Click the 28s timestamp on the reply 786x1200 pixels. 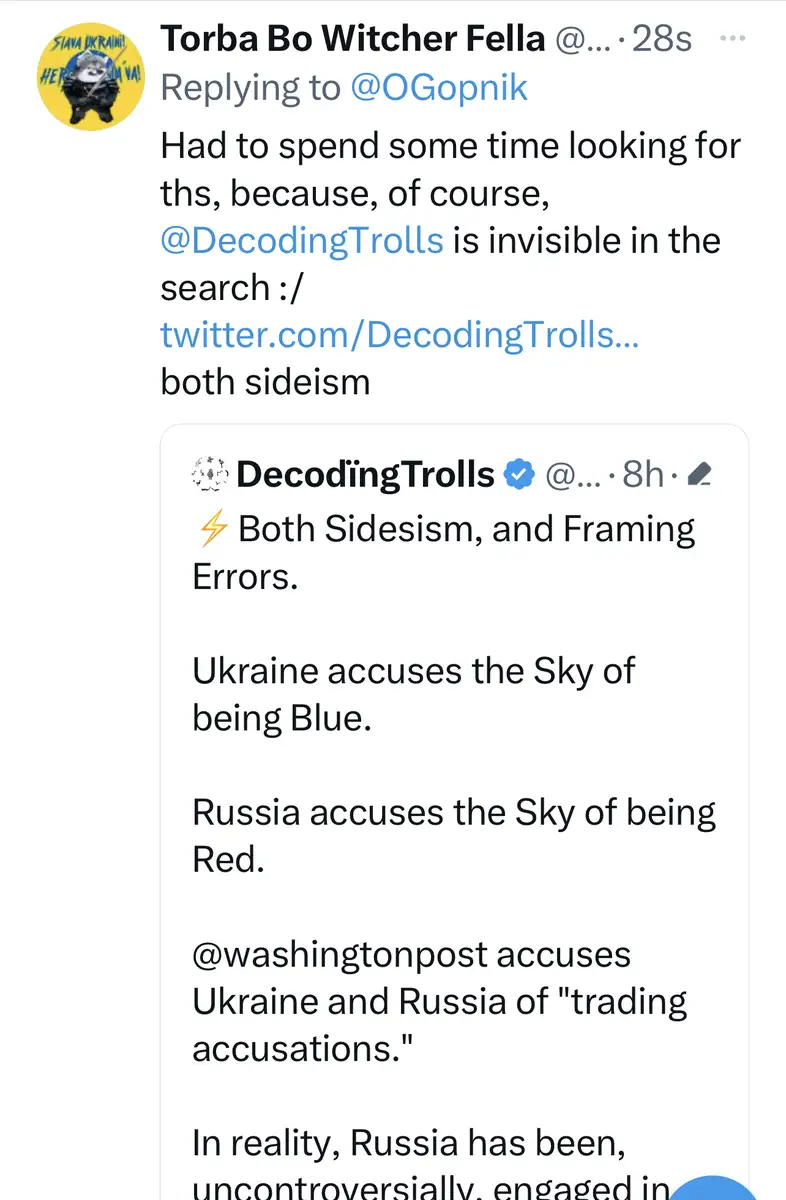pos(663,39)
